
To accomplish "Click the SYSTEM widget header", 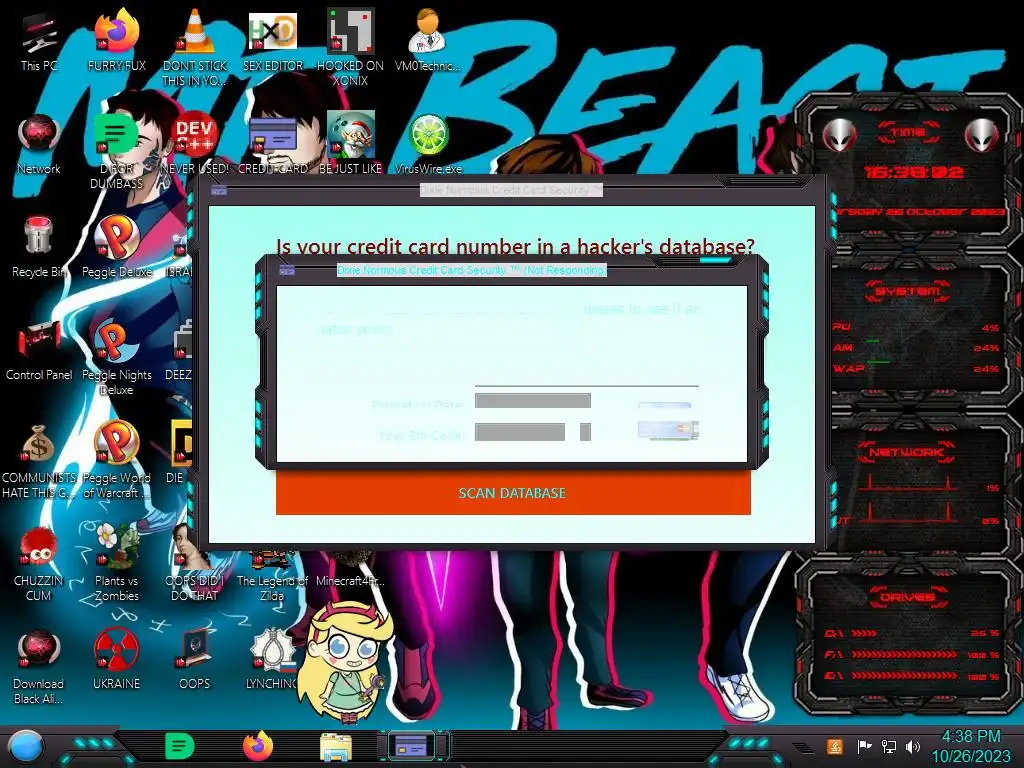I will (908, 291).
